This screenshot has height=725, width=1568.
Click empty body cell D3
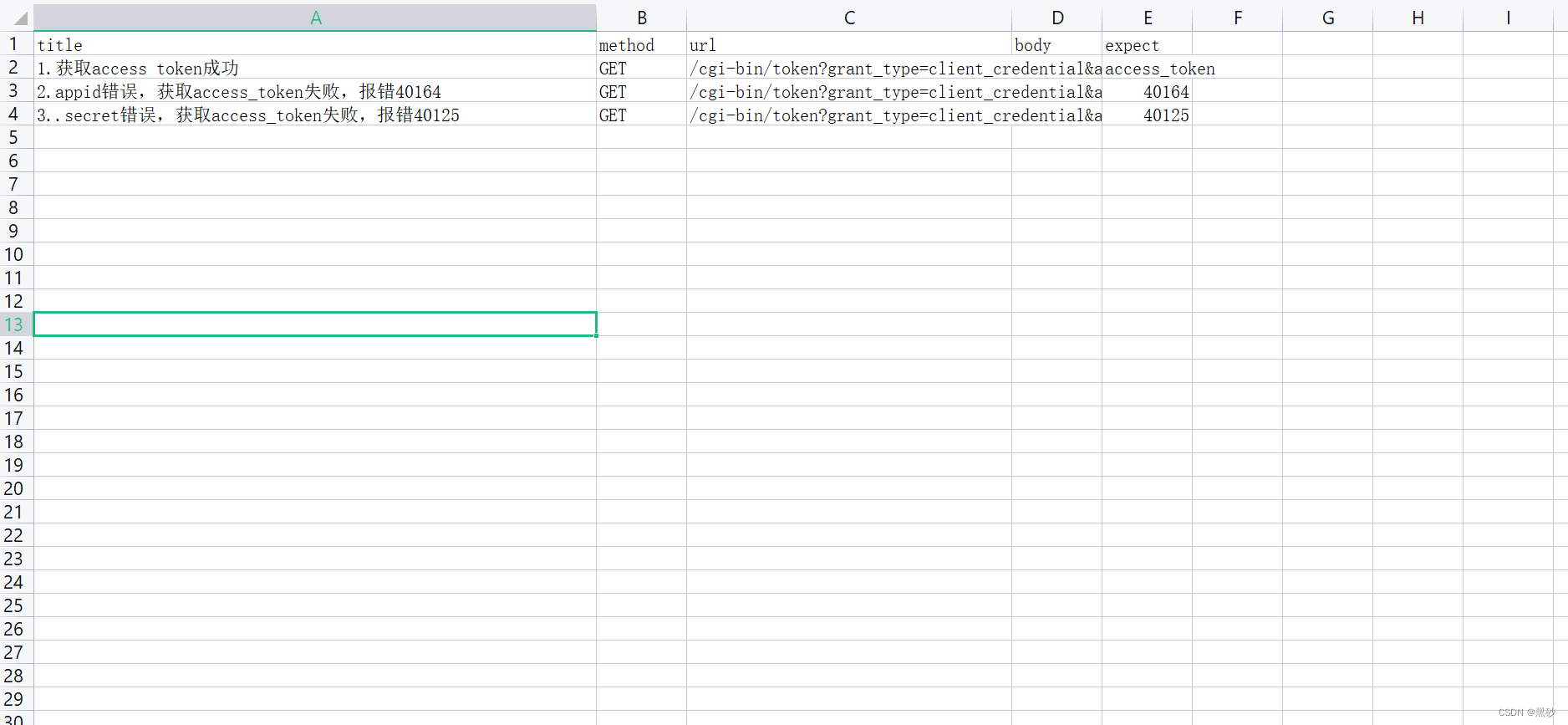click(1057, 91)
